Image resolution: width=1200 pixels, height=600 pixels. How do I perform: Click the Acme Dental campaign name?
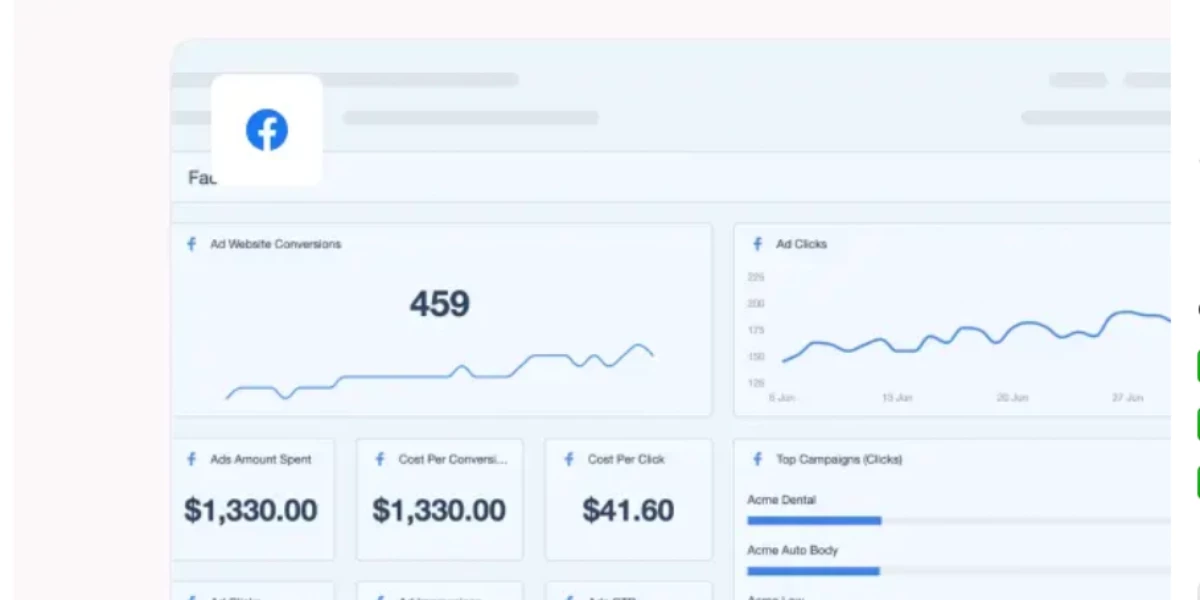tap(781, 499)
